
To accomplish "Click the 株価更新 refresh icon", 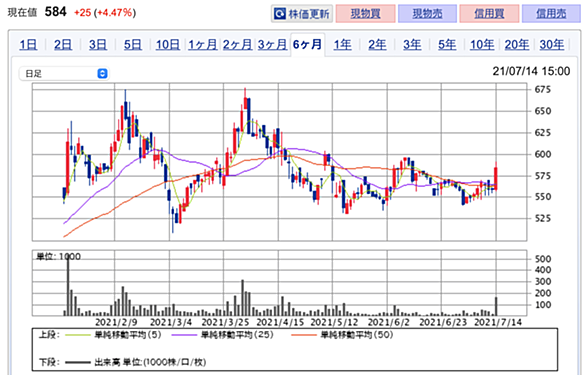I will point(280,14).
